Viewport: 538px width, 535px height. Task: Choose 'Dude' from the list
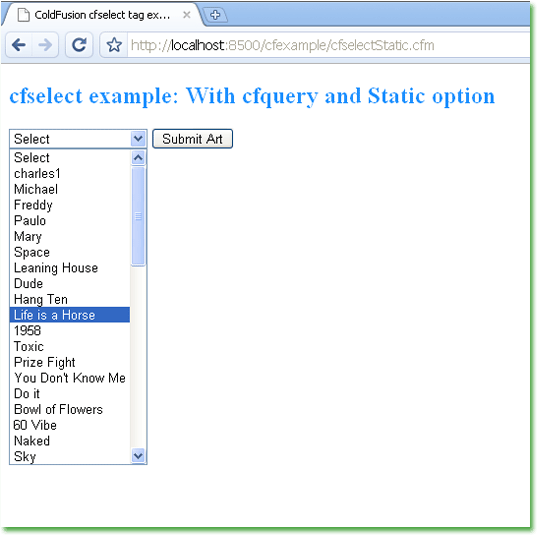[x=70, y=284]
